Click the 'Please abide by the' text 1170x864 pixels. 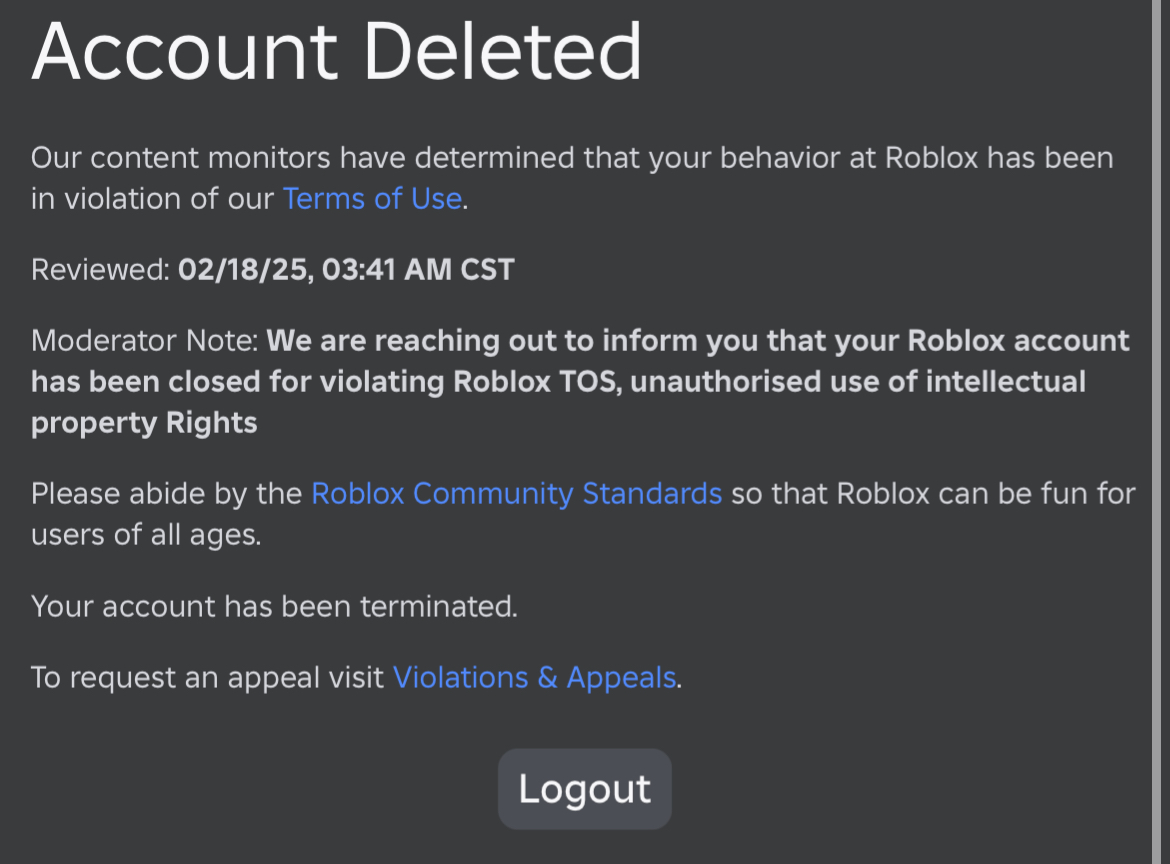pyautogui.click(x=166, y=493)
